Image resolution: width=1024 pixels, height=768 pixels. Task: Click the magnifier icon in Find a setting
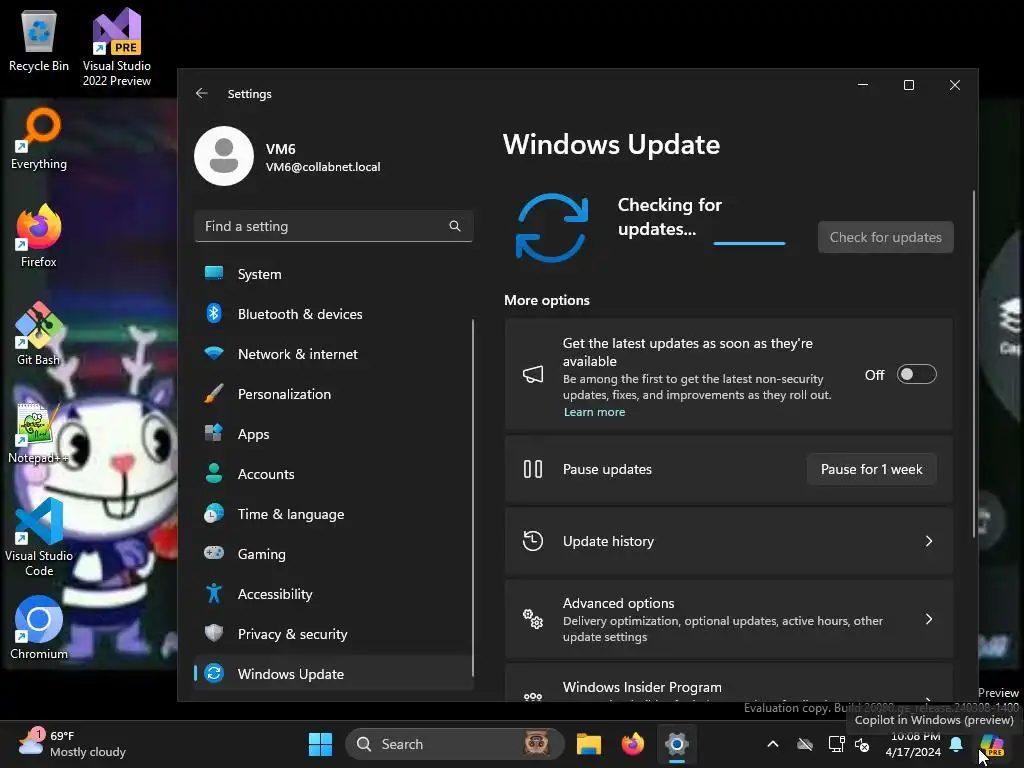[x=455, y=226]
